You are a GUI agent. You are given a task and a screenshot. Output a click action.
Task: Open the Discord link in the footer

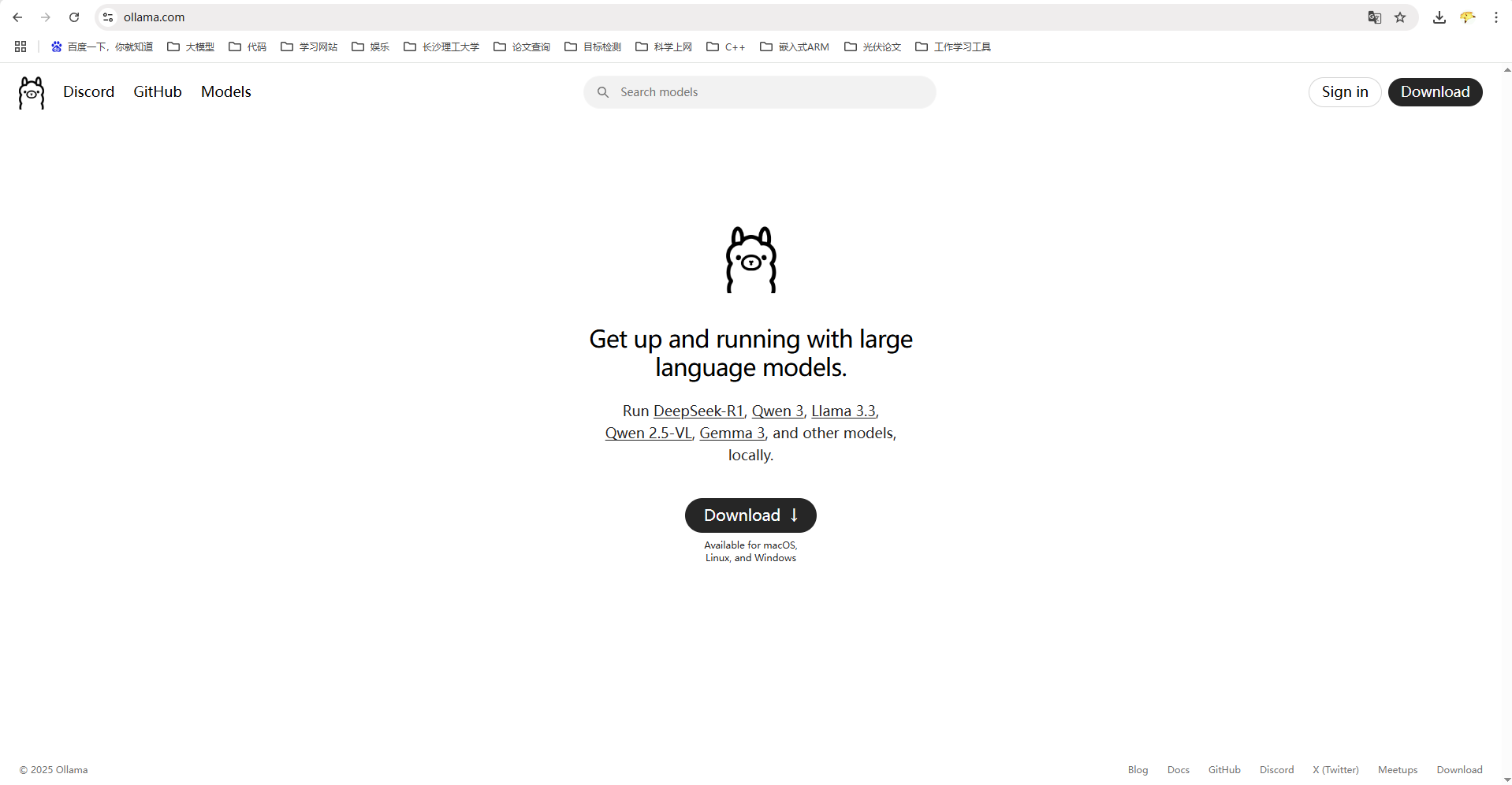pyautogui.click(x=1276, y=770)
